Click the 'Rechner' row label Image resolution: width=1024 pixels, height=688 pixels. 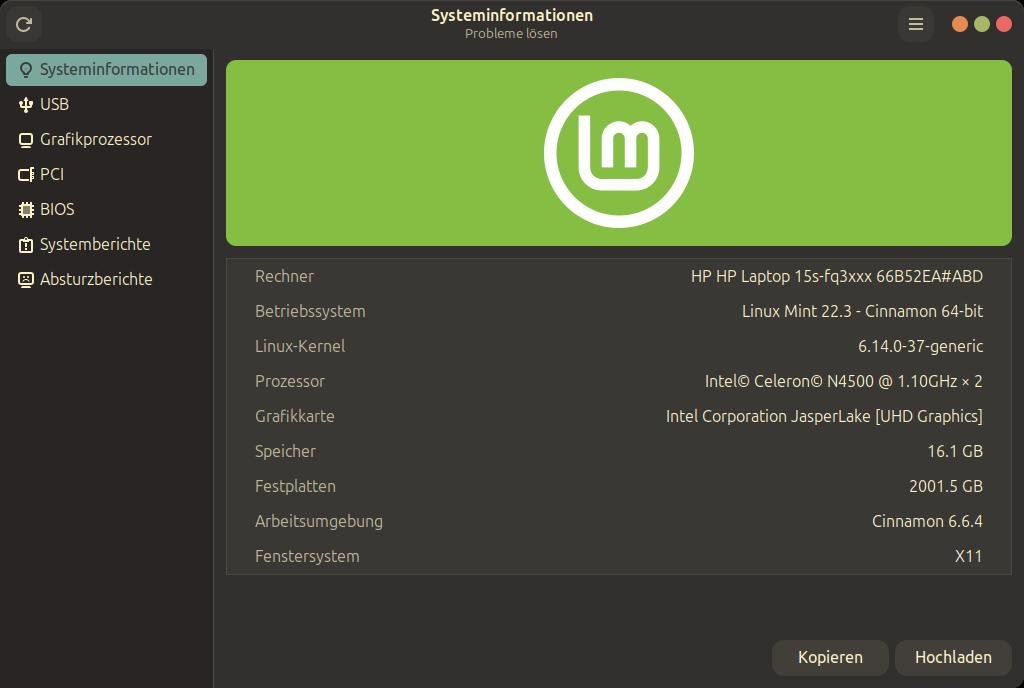click(284, 277)
